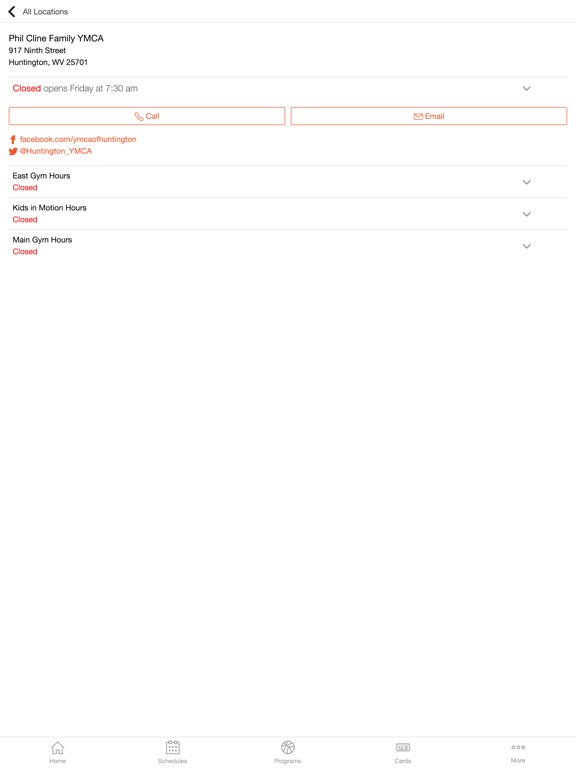Viewport: 576px width, 768px height.
Task: Go back using the back arrow icon
Action: click(12, 11)
